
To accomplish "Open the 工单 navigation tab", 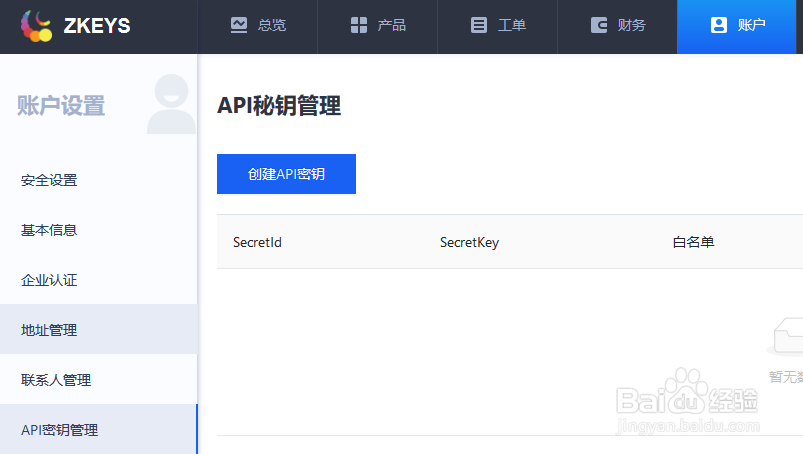I will [x=497, y=27].
